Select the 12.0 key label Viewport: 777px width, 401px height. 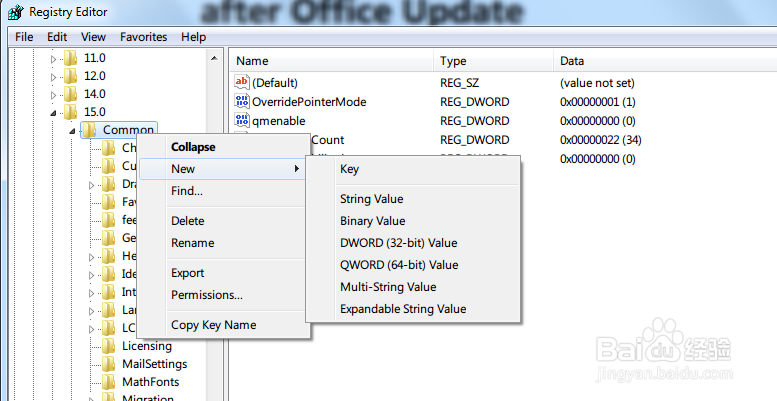click(x=95, y=76)
